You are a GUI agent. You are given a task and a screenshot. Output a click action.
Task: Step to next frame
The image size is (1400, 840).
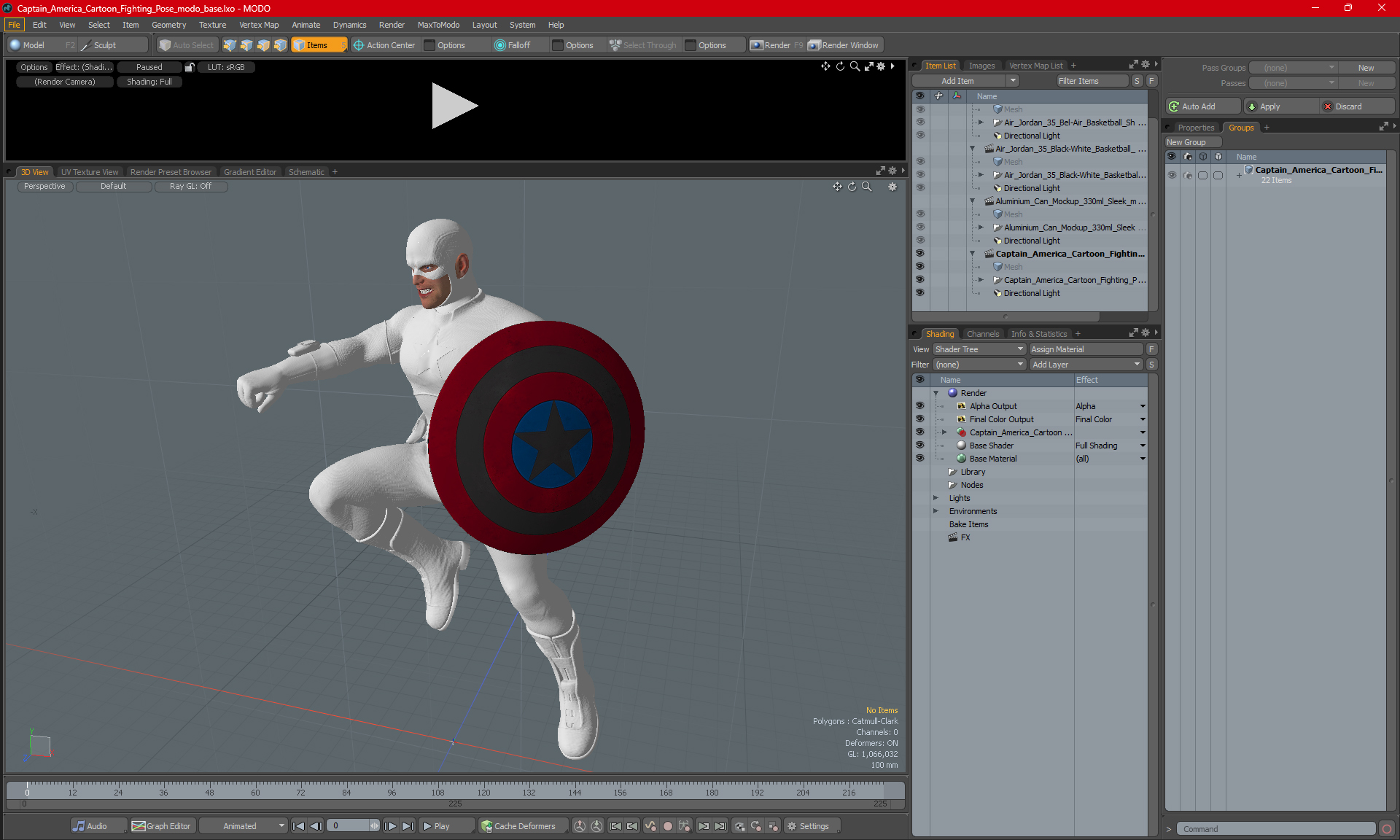click(x=391, y=826)
